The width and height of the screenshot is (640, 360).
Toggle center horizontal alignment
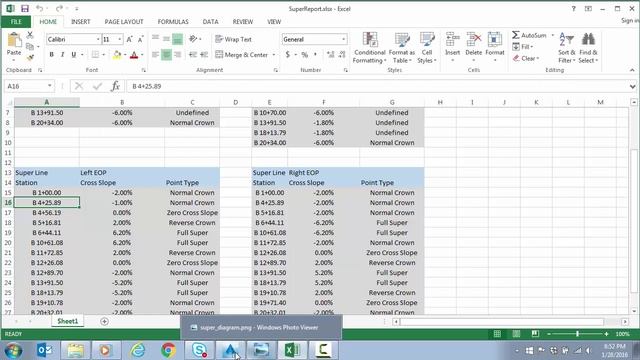167,54
